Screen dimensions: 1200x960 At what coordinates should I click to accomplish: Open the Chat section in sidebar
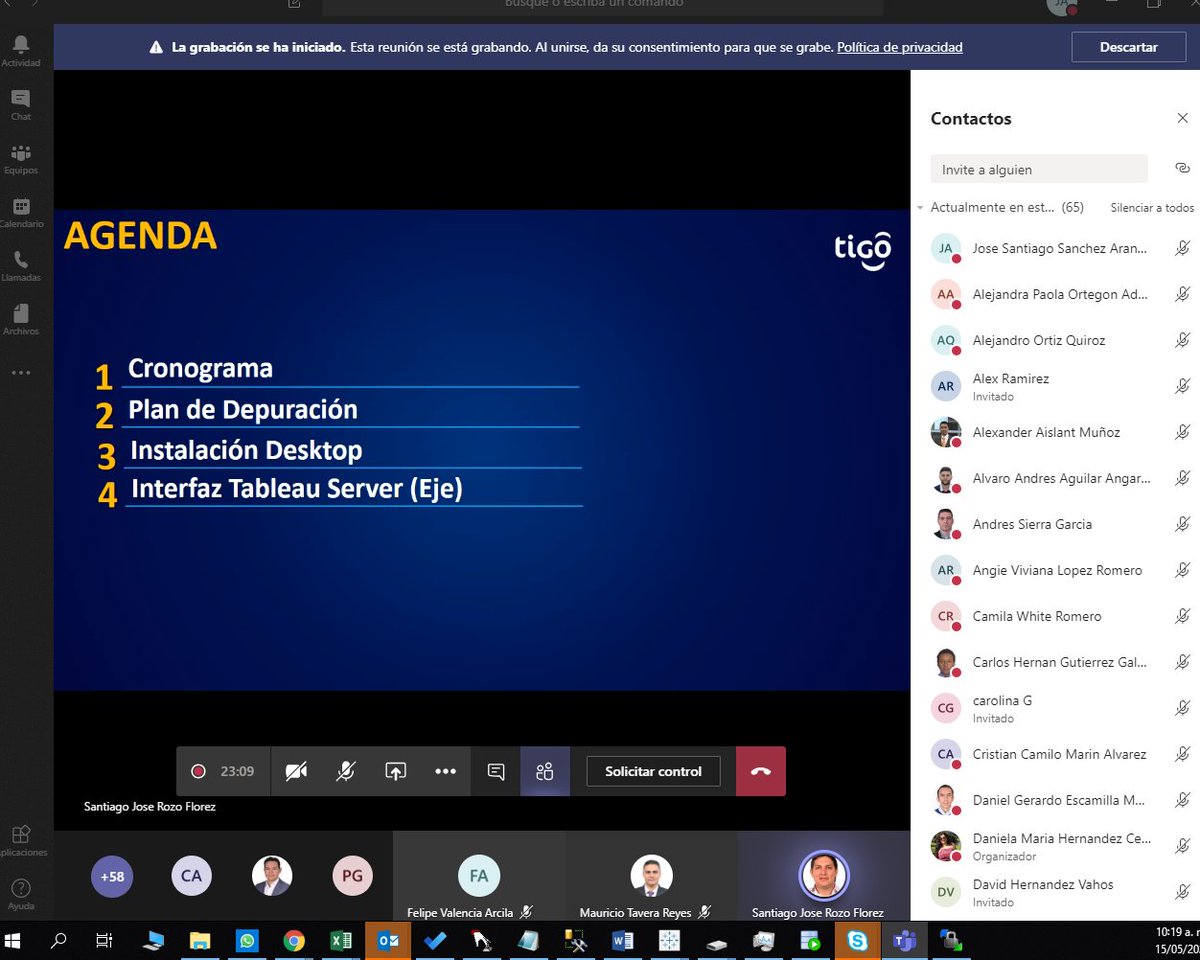click(x=21, y=104)
